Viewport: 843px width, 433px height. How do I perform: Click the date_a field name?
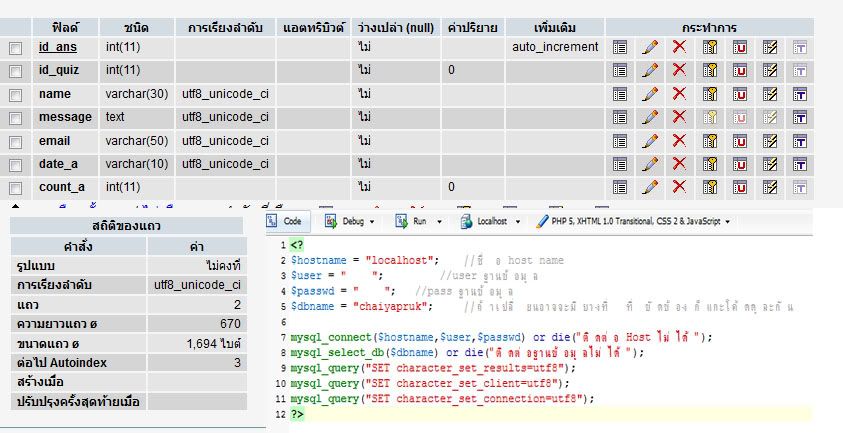click(x=60, y=164)
